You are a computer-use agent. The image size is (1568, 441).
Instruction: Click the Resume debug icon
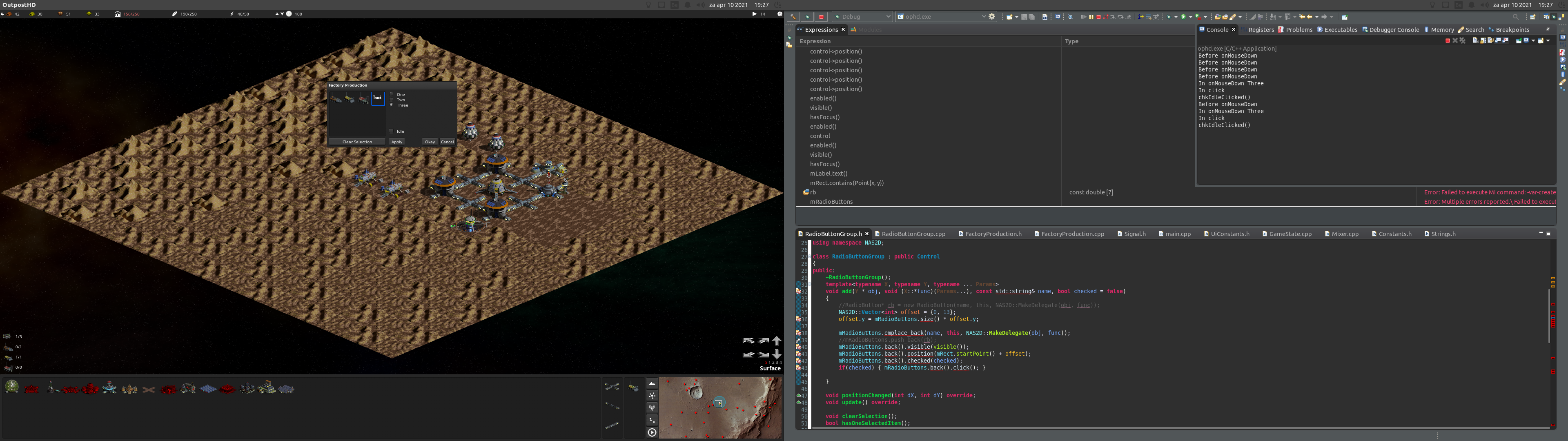pos(1085,17)
